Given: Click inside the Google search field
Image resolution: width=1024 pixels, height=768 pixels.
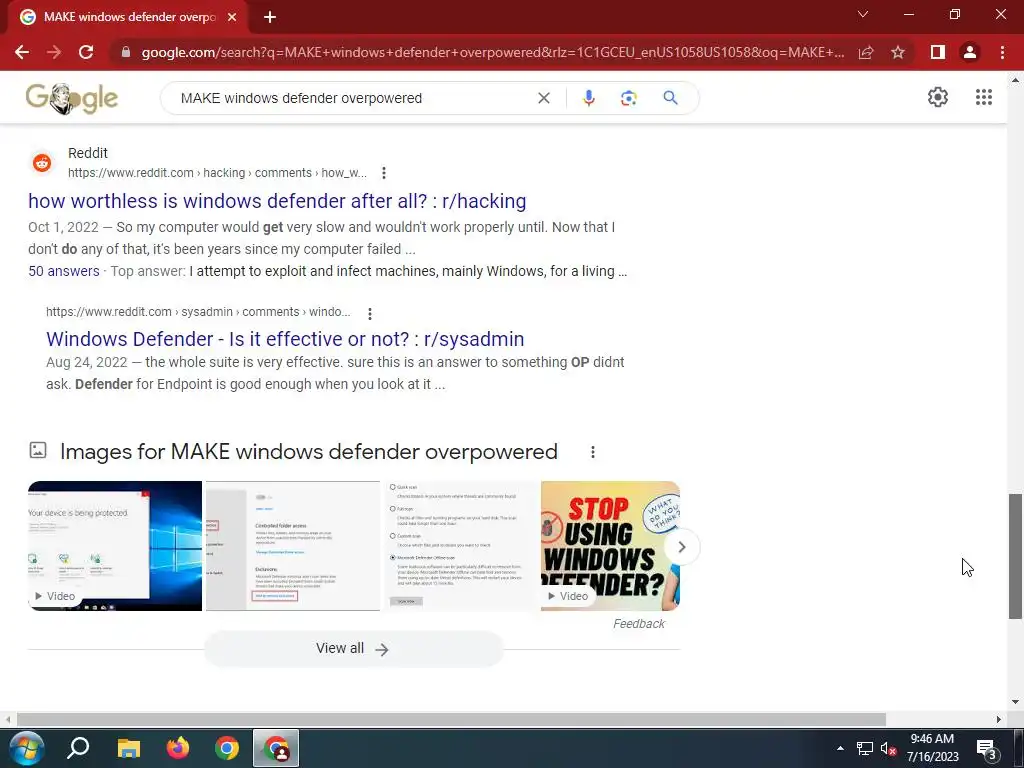Looking at the screenshot, I should (353, 98).
